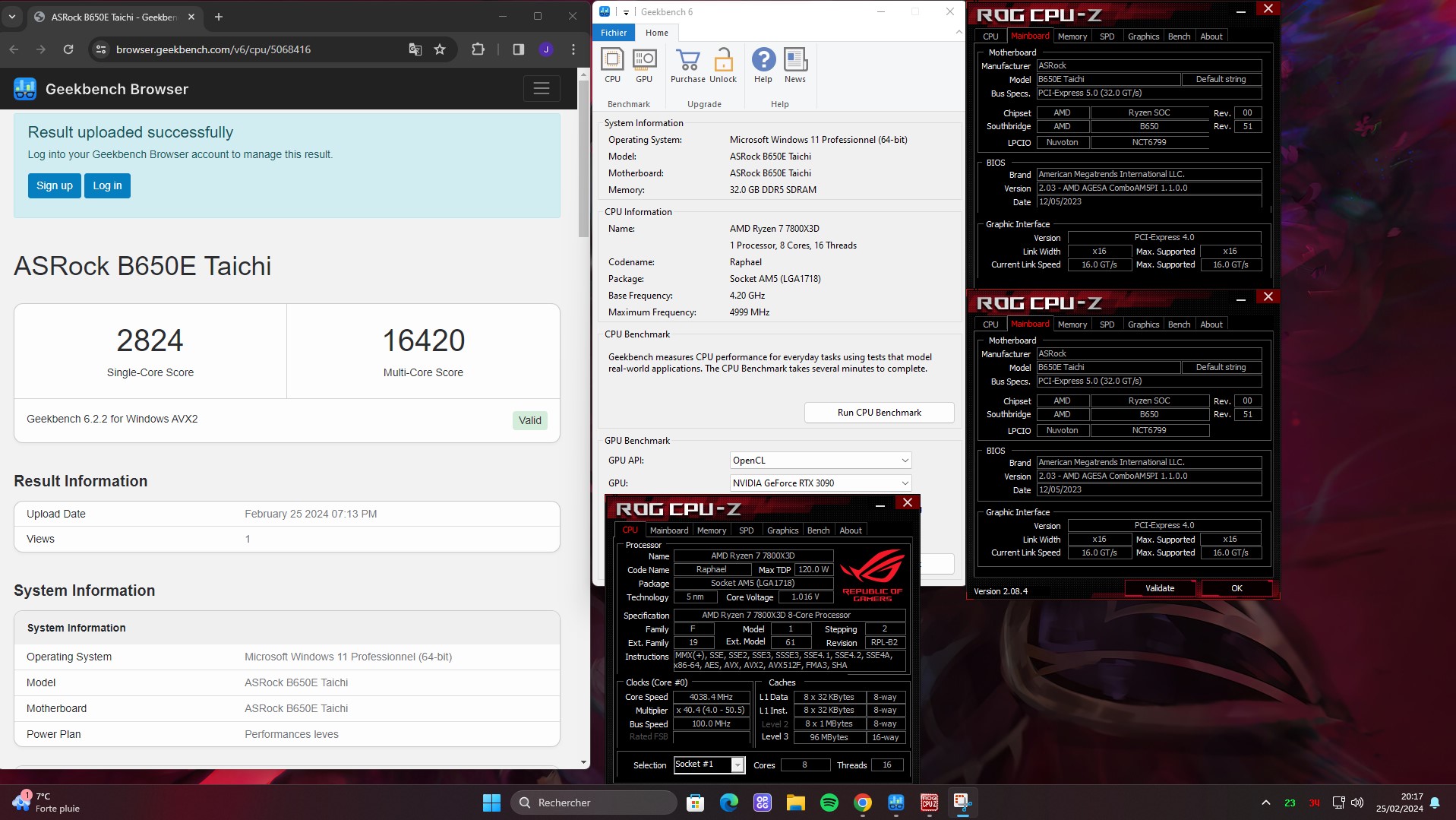1456x820 pixels.
Task: Open the notifications bell in taskbar
Action: click(1435, 803)
